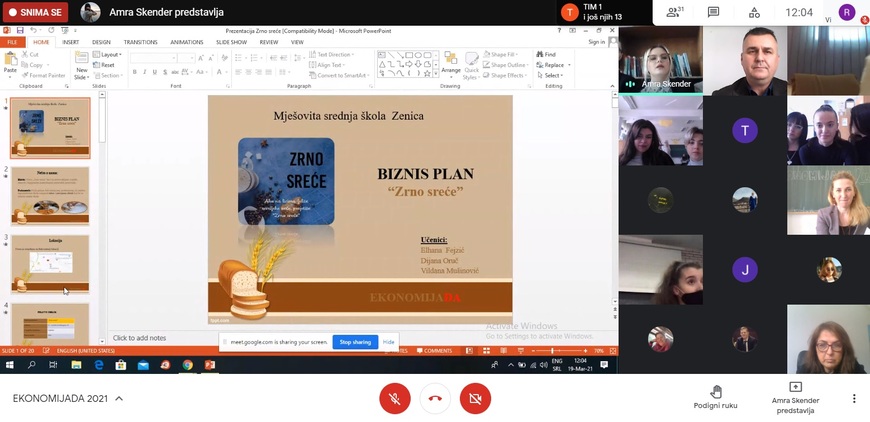Image resolution: width=870 pixels, height=422 pixels.
Task: Click the Hide link in sharing bar
Action: pyautogui.click(x=388, y=342)
